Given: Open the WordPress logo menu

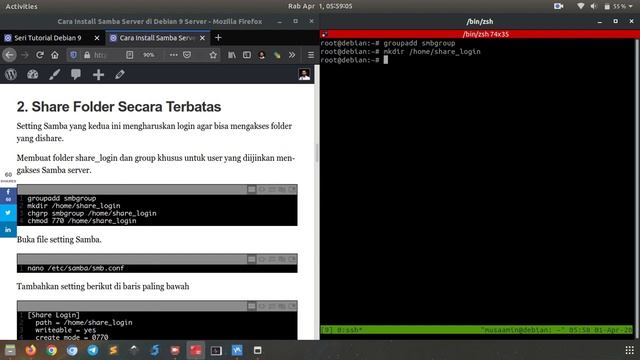Looking at the screenshot, I should point(11,74).
